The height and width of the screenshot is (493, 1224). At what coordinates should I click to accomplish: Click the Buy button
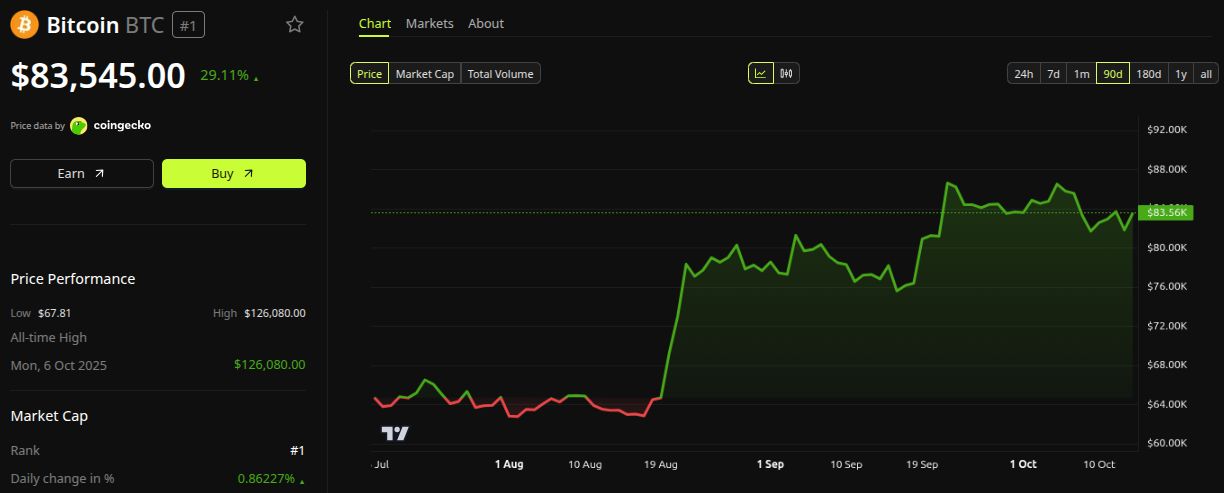(x=234, y=173)
